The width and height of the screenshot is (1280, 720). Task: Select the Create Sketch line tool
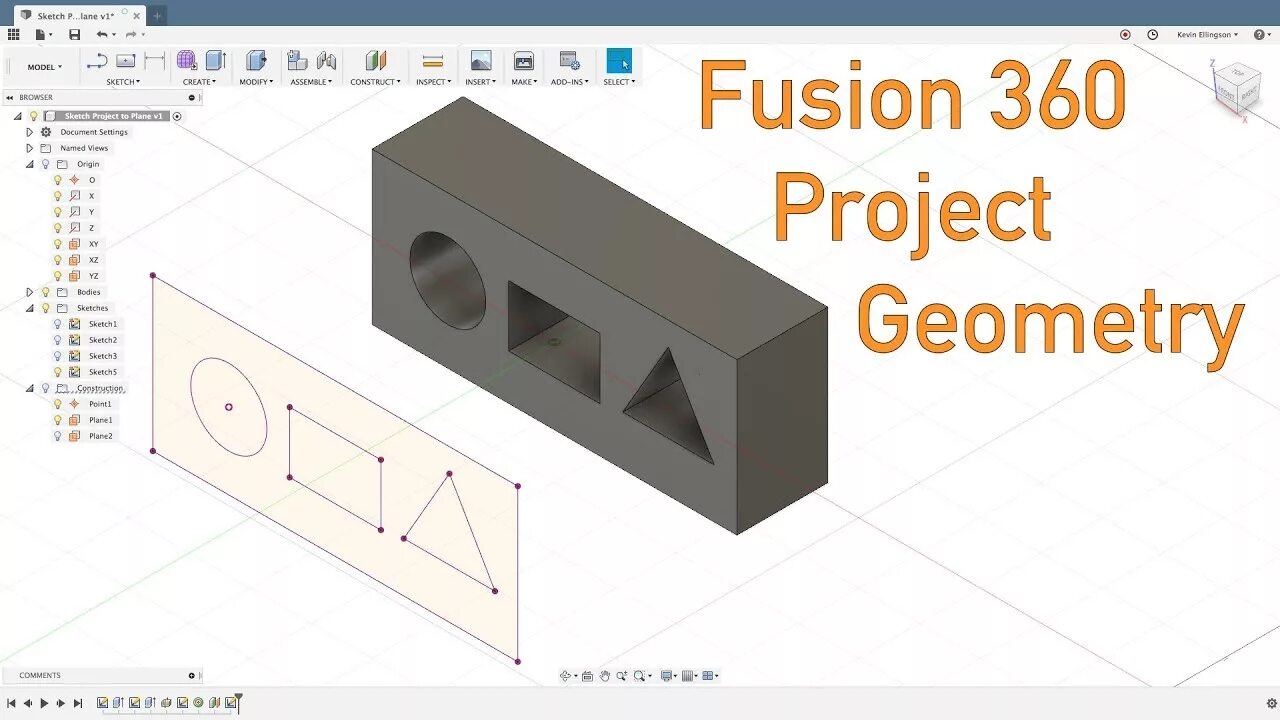coord(97,61)
